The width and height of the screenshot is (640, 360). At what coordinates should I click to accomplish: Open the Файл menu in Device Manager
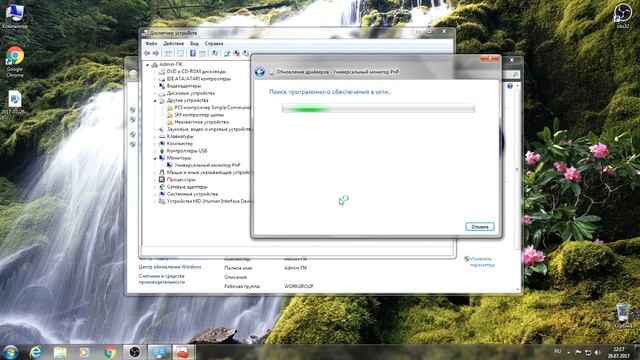[151, 43]
